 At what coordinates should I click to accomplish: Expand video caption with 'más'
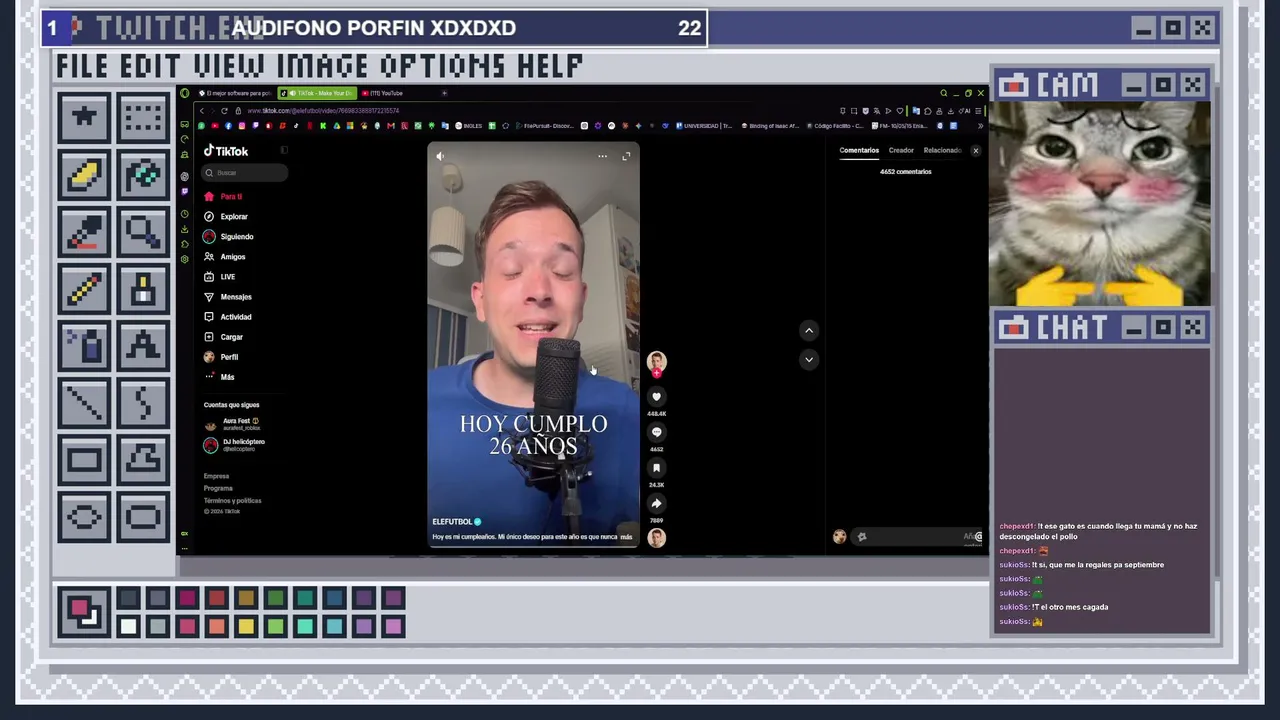point(626,537)
